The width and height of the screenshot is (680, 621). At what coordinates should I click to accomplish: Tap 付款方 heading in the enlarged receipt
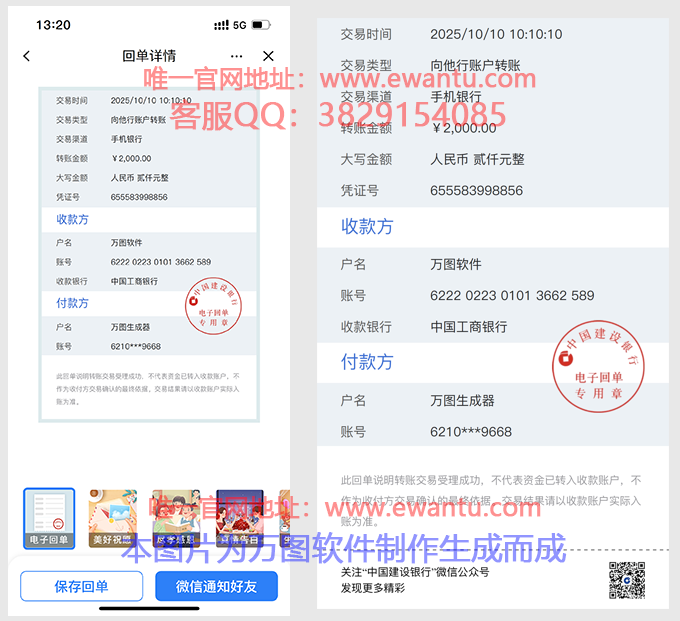[367, 362]
